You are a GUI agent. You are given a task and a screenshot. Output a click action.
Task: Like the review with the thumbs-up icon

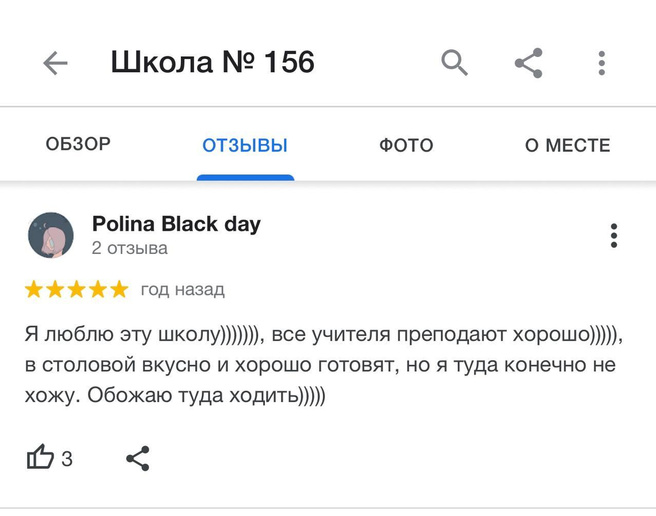40,459
